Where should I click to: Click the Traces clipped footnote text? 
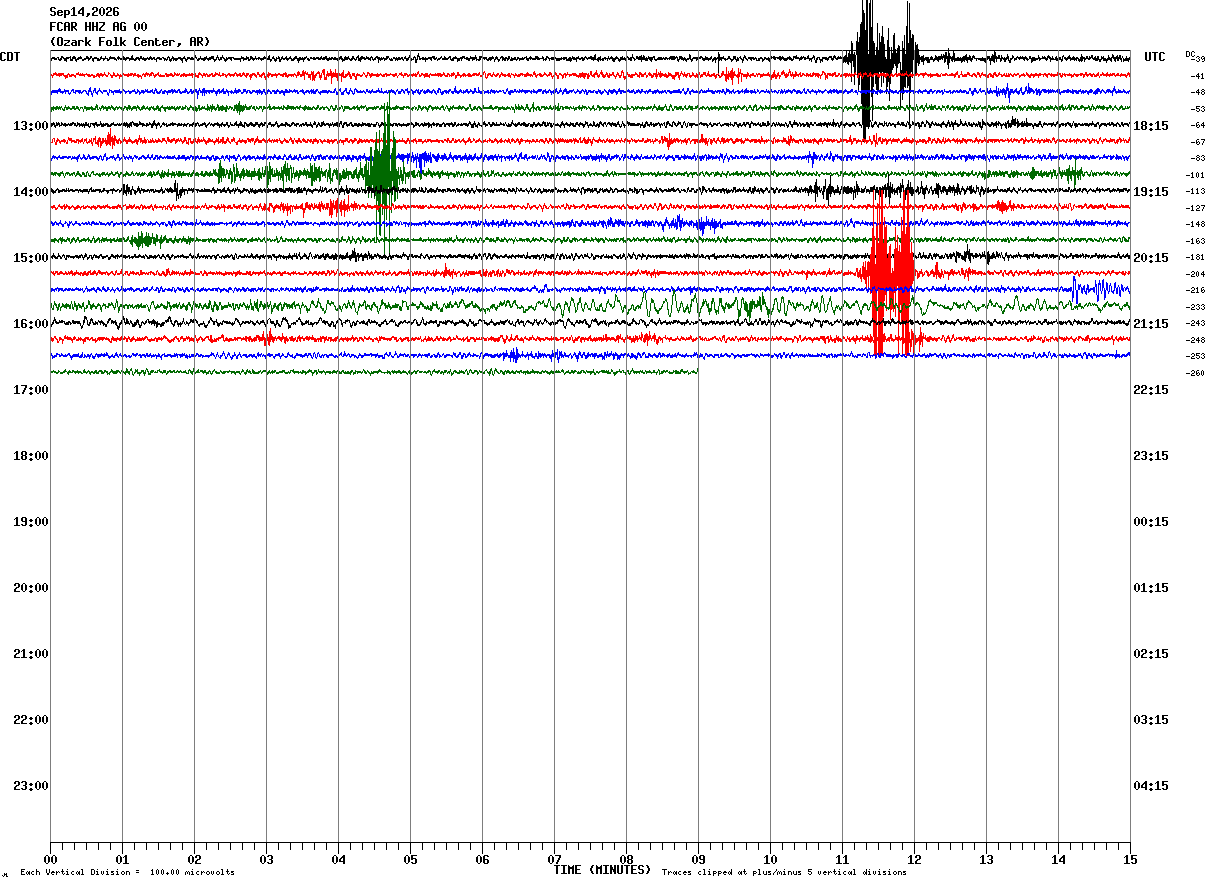(x=784, y=873)
